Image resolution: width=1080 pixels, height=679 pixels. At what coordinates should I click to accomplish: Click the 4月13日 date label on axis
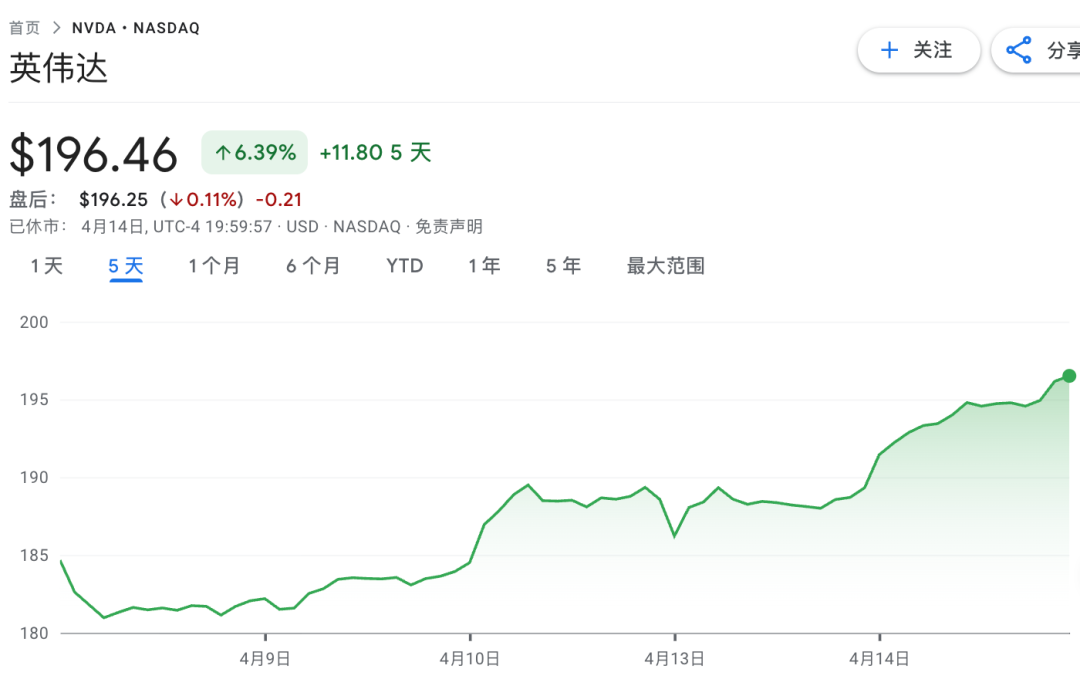click(x=674, y=659)
